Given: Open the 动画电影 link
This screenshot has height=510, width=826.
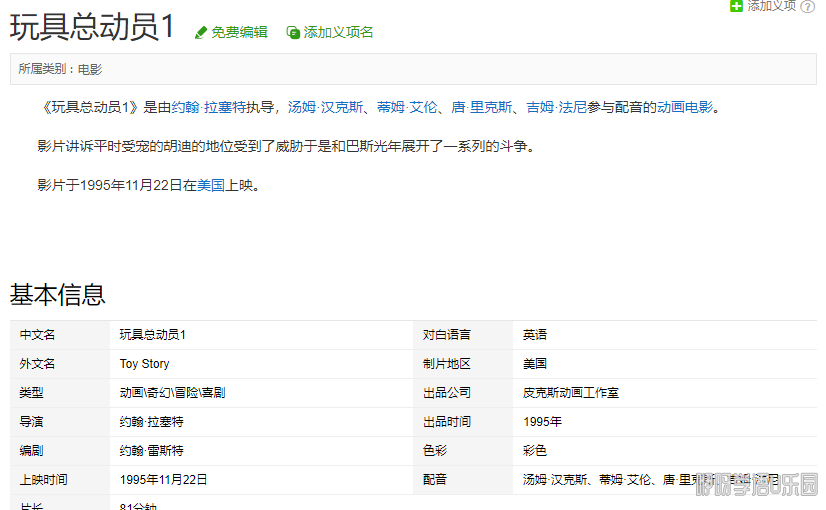Looking at the screenshot, I should (684, 107).
